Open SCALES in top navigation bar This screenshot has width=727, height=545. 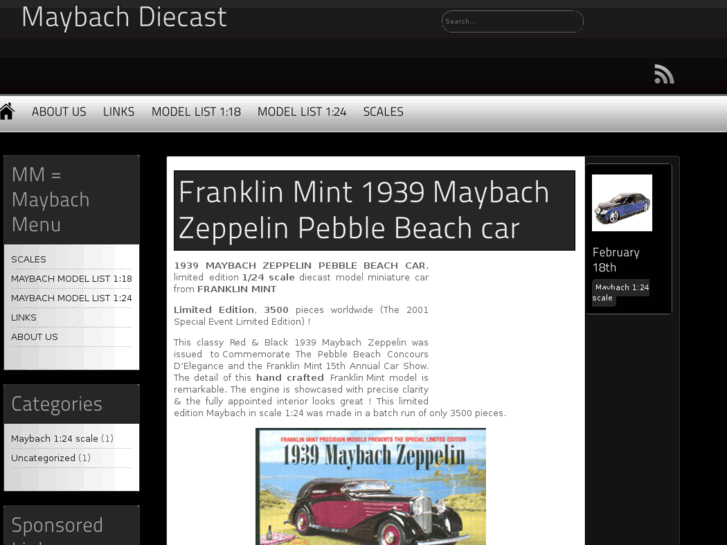383,112
